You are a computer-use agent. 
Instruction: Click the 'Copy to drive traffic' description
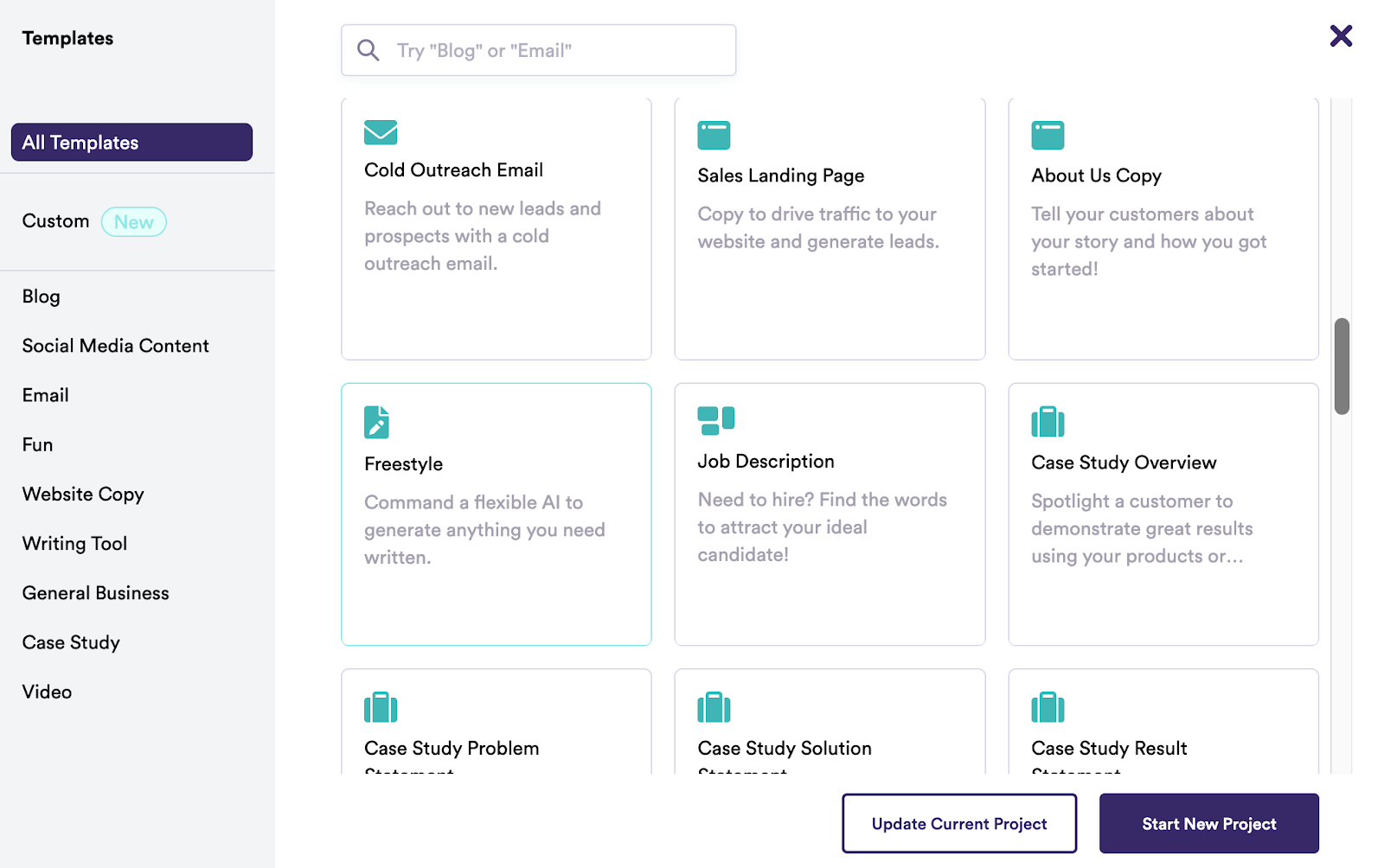[x=818, y=227]
